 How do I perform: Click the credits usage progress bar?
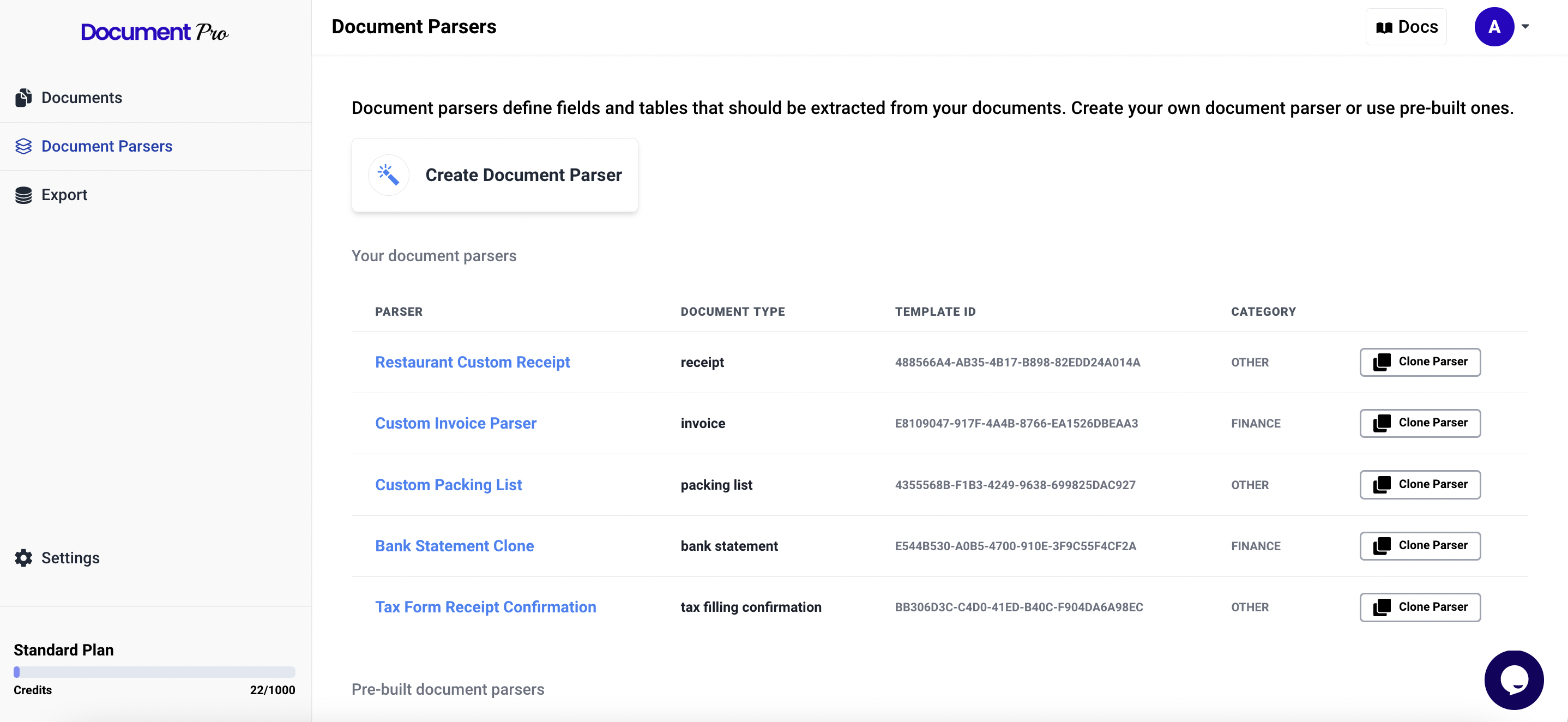pos(154,672)
